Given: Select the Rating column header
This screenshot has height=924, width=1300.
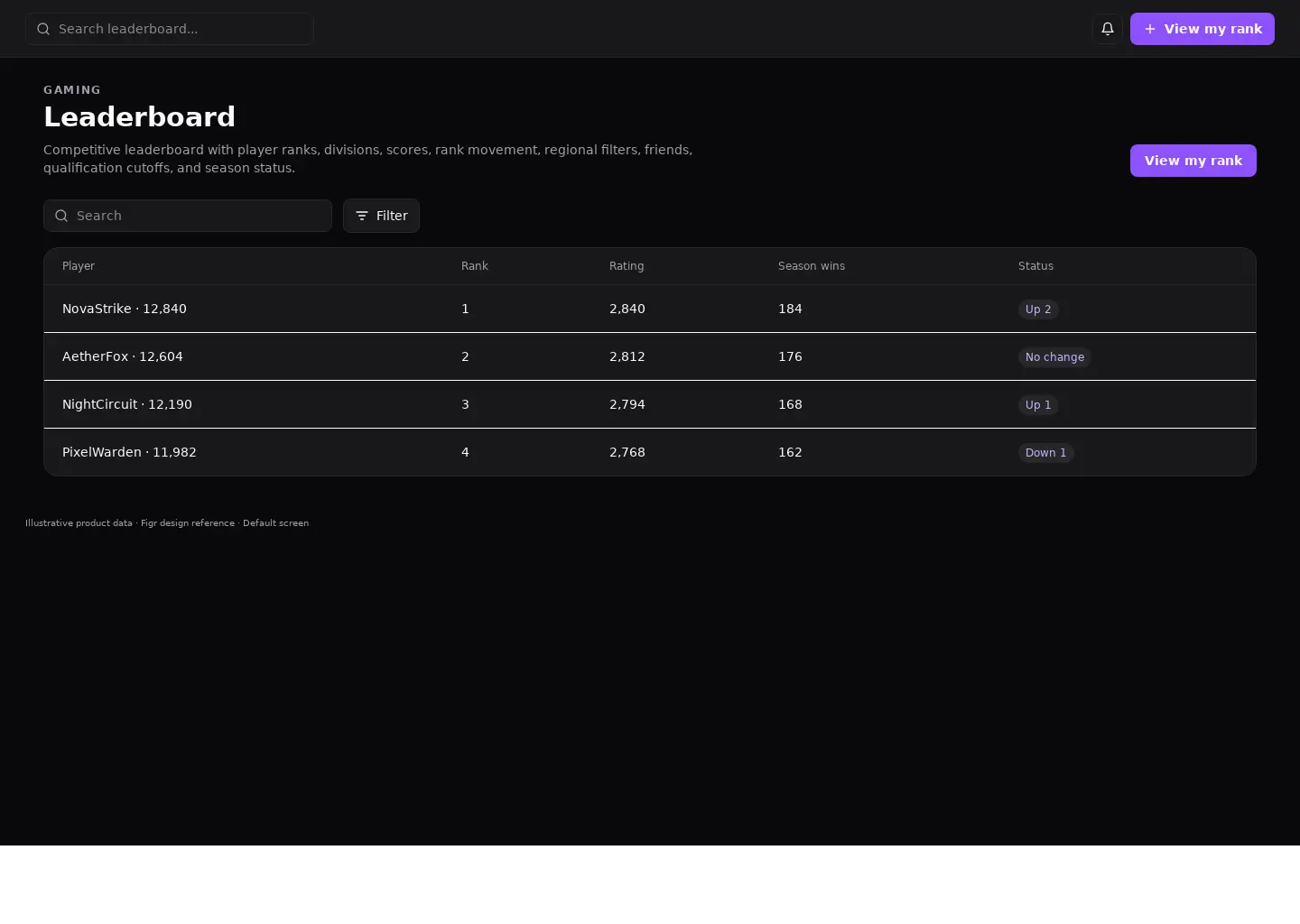Looking at the screenshot, I should (x=627, y=266).
